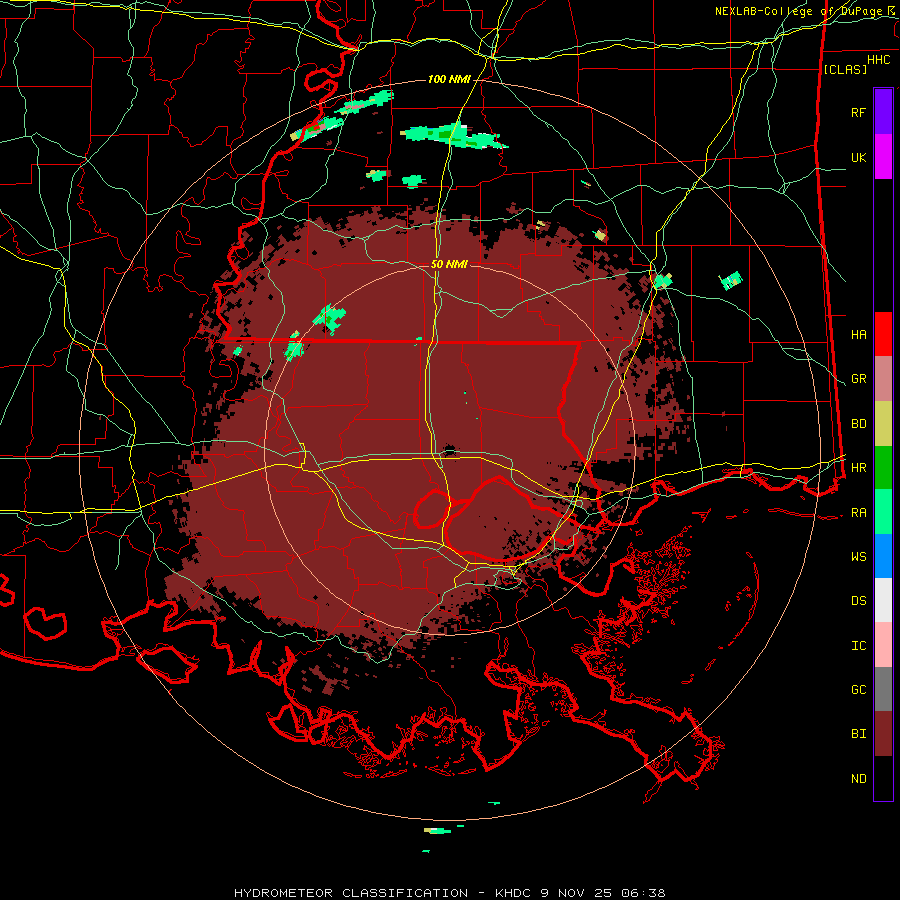Click the BI brown legend swatch
Image resolution: width=900 pixels, height=900 pixels.
coord(883,734)
